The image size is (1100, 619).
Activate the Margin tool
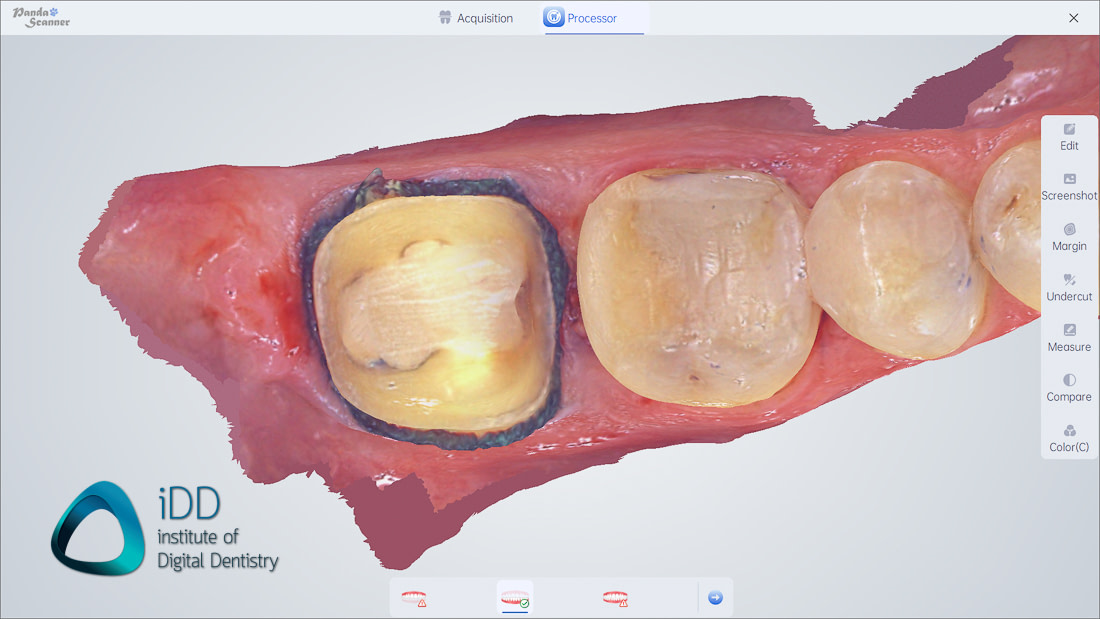(x=1069, y=238)
